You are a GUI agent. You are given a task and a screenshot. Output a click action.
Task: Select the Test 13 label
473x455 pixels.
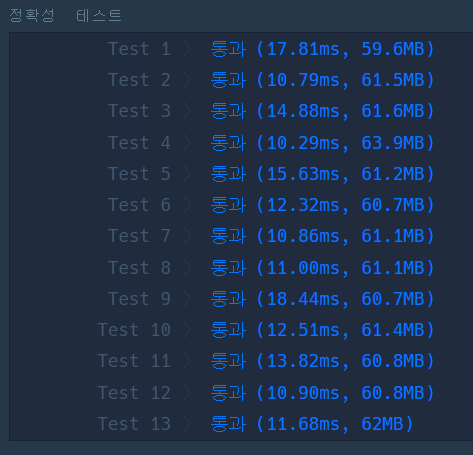click(134, 424)
